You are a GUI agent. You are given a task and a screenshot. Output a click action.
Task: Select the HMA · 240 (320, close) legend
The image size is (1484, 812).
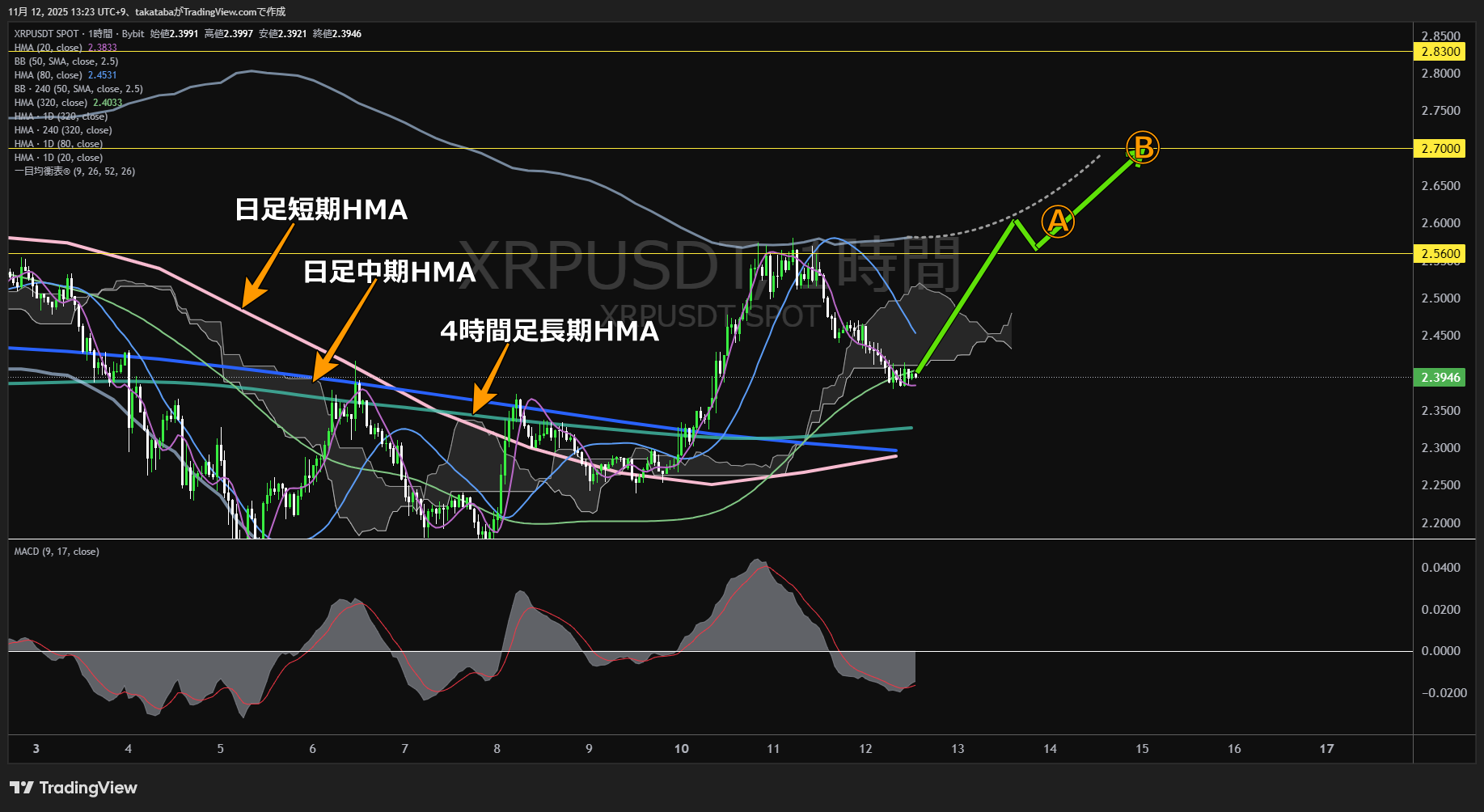[x=63, y=130]
